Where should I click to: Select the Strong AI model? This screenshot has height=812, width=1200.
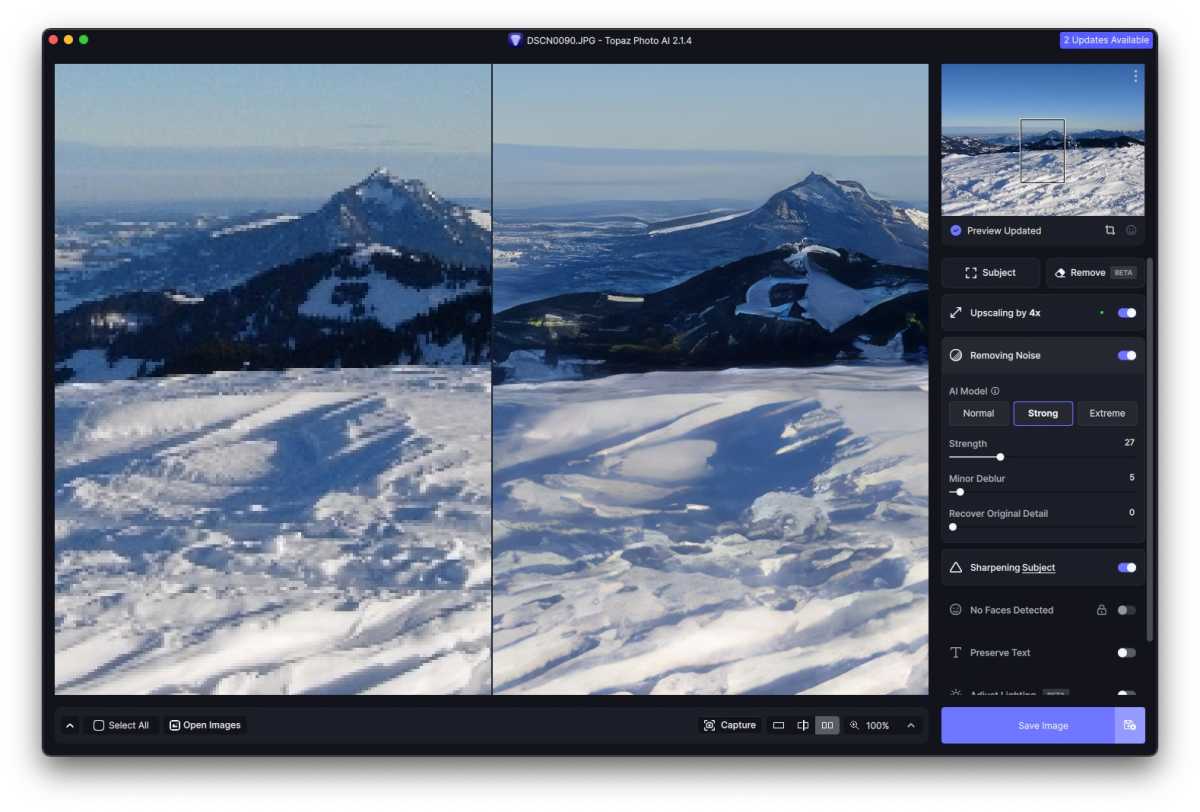click(1043, 413)
